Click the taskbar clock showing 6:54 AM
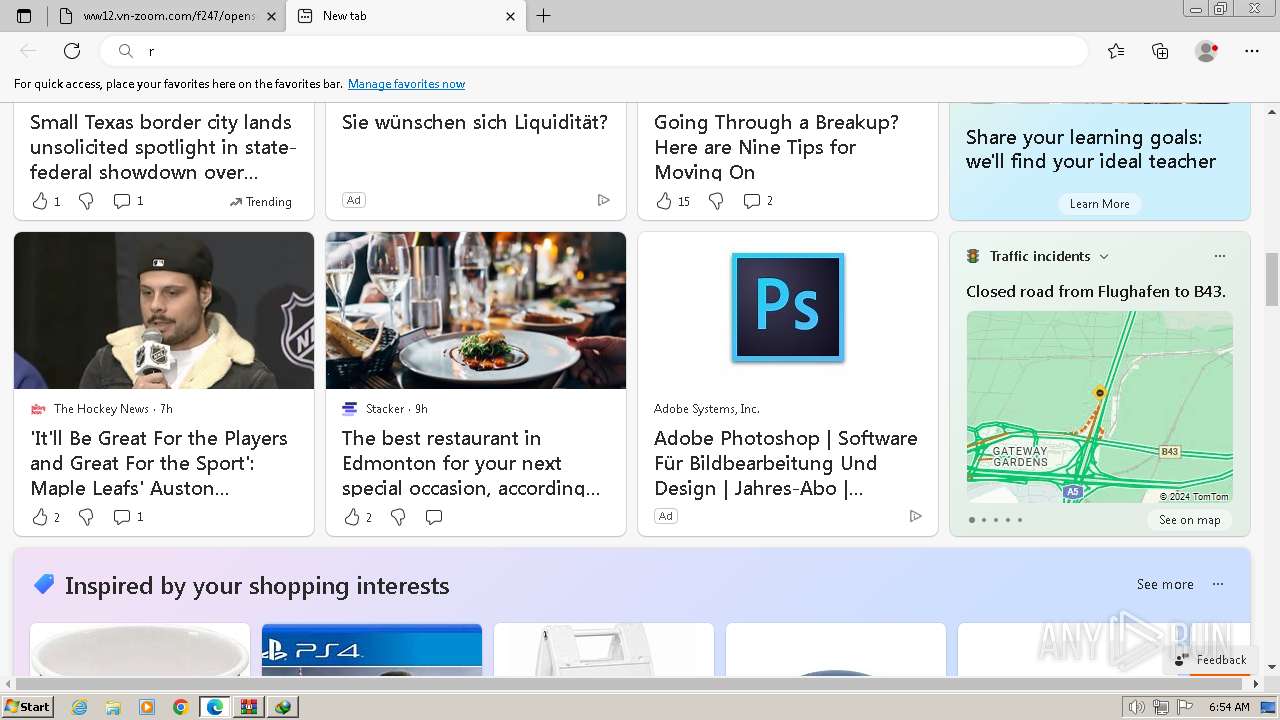The image size is (1280, 720). (1229, 707)
